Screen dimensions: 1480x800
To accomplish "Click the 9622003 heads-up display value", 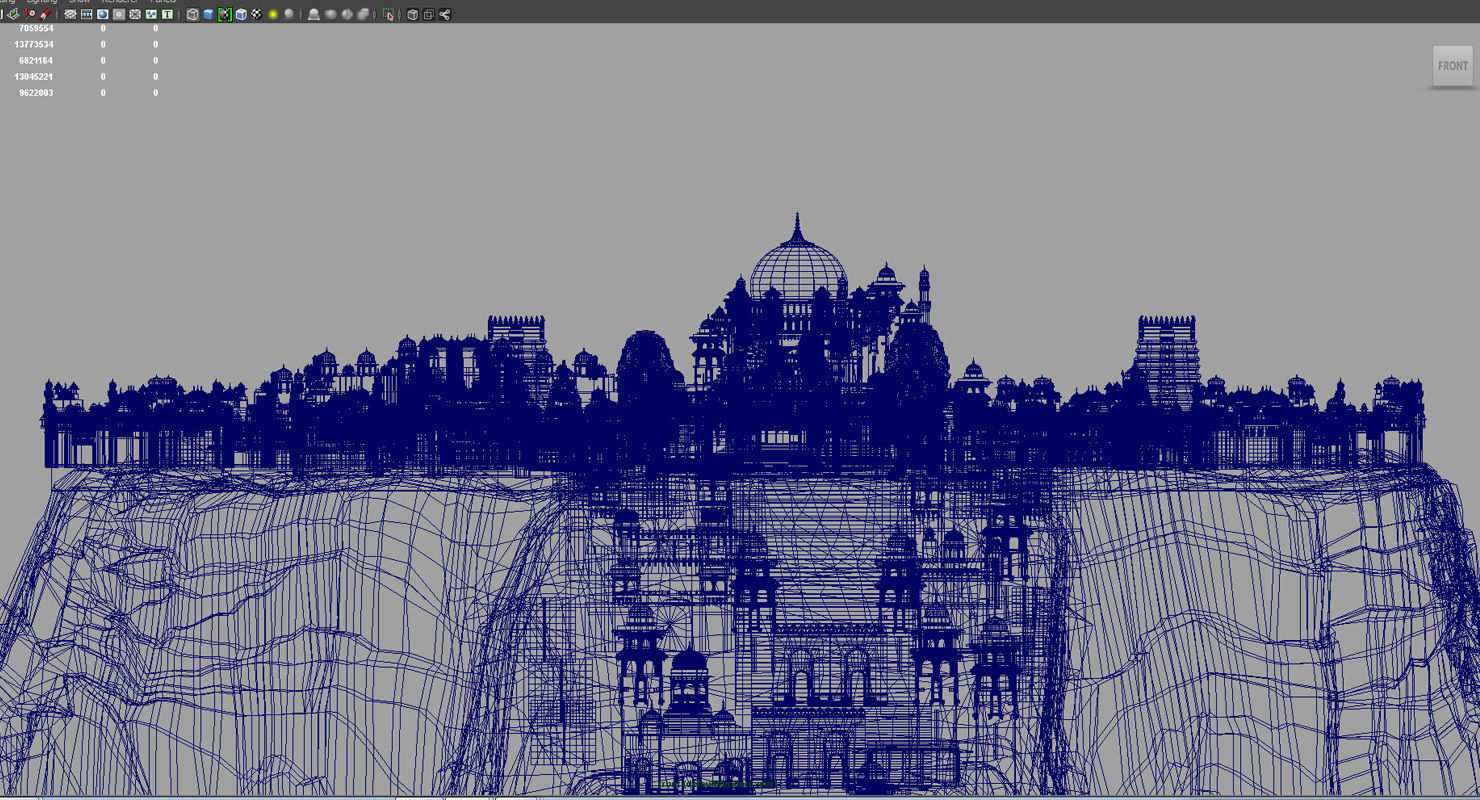I will coord(36,93).
